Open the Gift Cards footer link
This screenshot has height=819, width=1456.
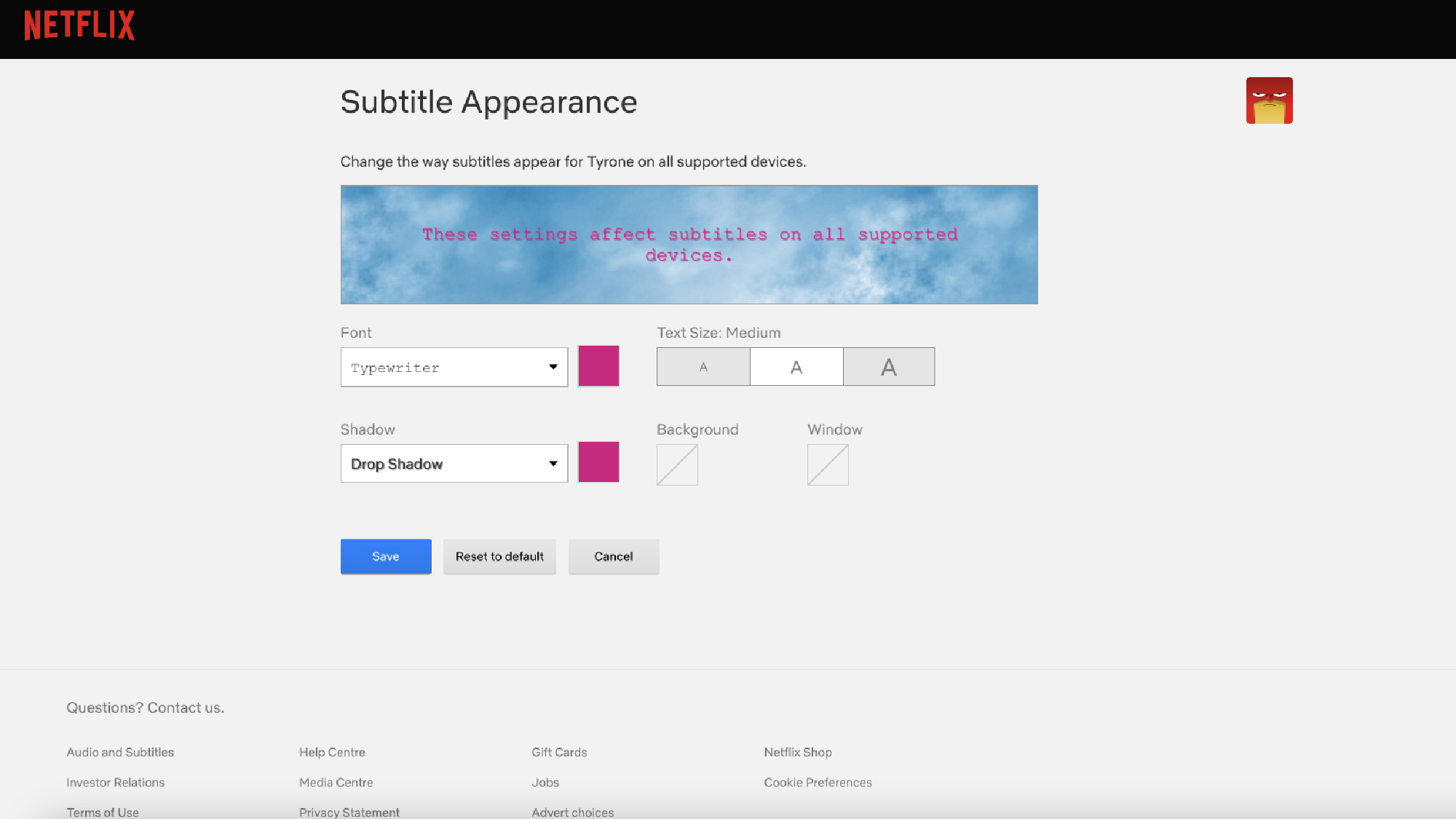[x=559, y=752]
